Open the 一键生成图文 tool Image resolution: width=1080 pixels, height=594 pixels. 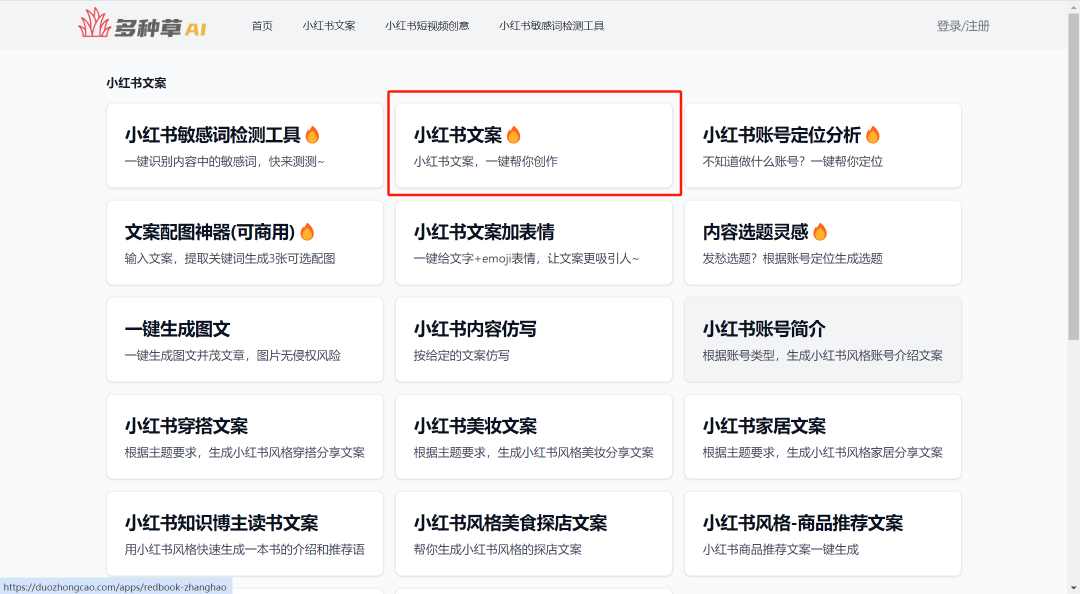[x=244, y=339]
